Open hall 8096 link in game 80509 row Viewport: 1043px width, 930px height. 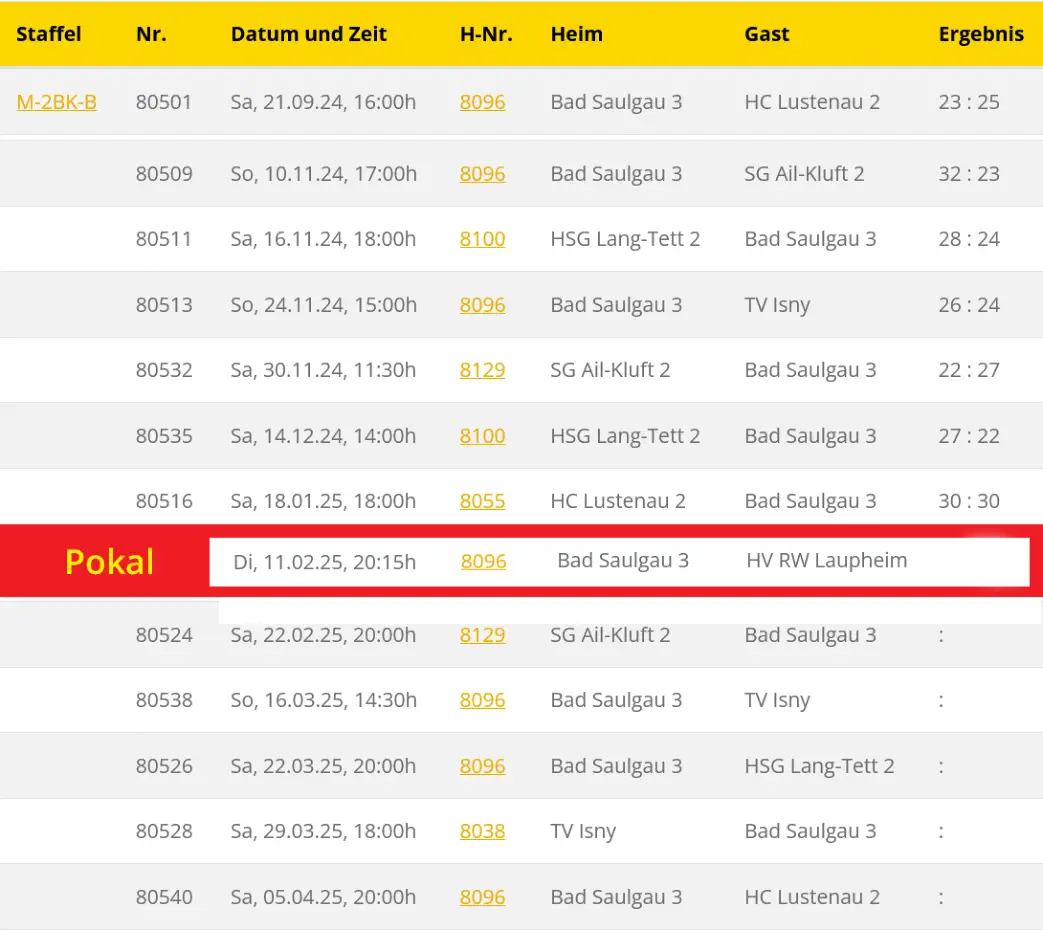[482, 174]
